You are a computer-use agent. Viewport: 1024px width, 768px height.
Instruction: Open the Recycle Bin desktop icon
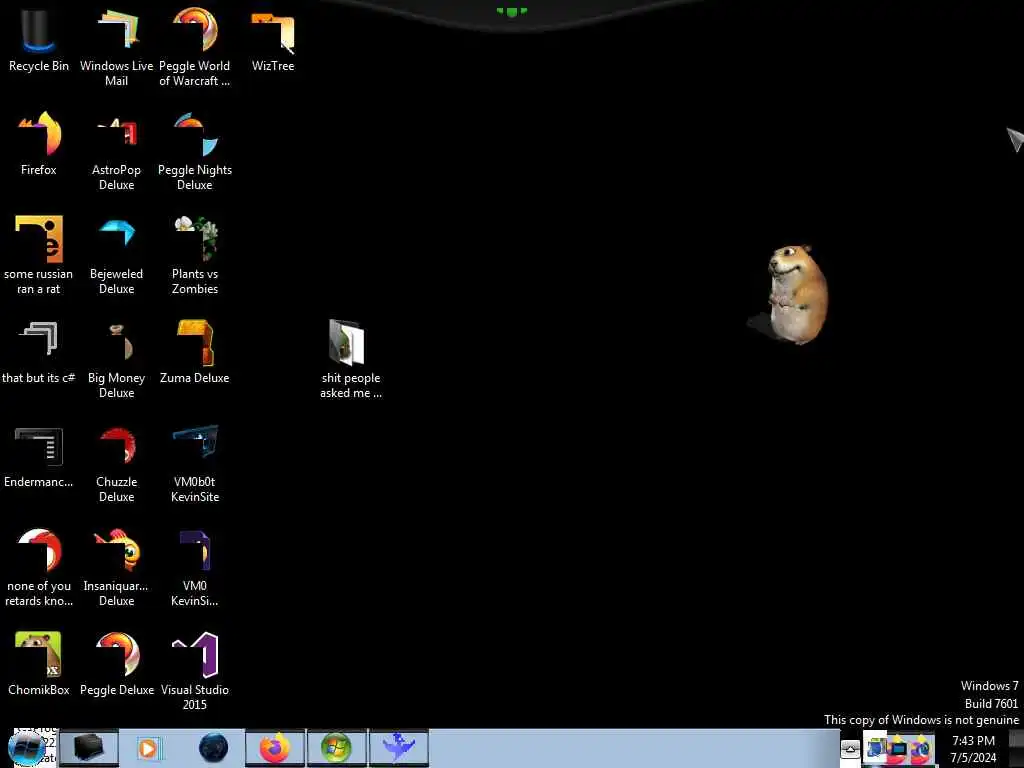(x=39, y=39)
